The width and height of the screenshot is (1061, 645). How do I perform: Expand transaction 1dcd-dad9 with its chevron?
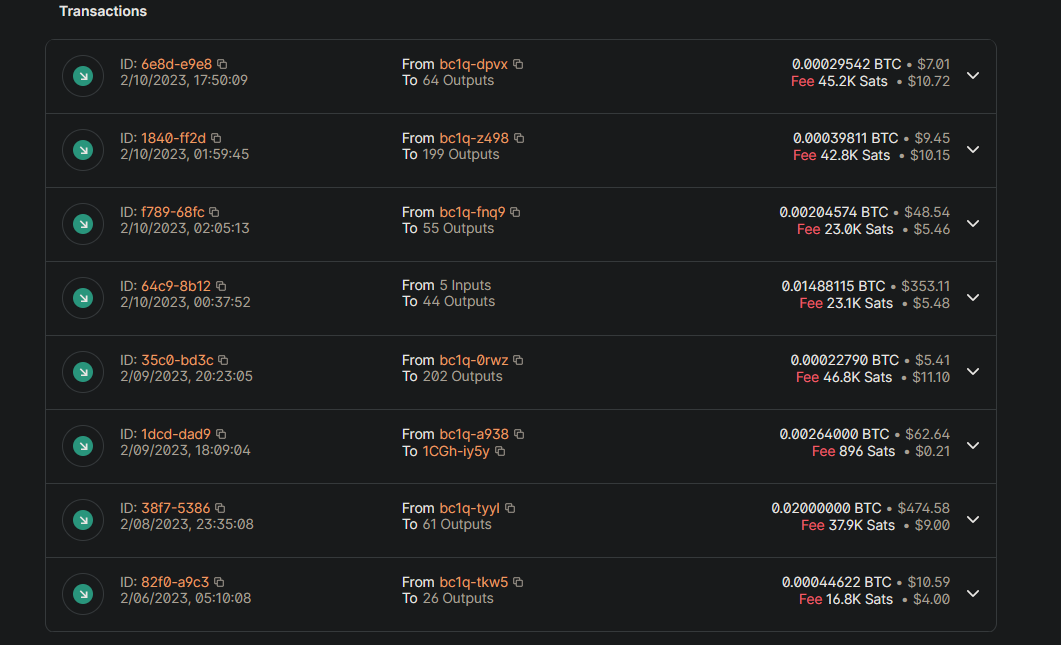tap(973, 445)
